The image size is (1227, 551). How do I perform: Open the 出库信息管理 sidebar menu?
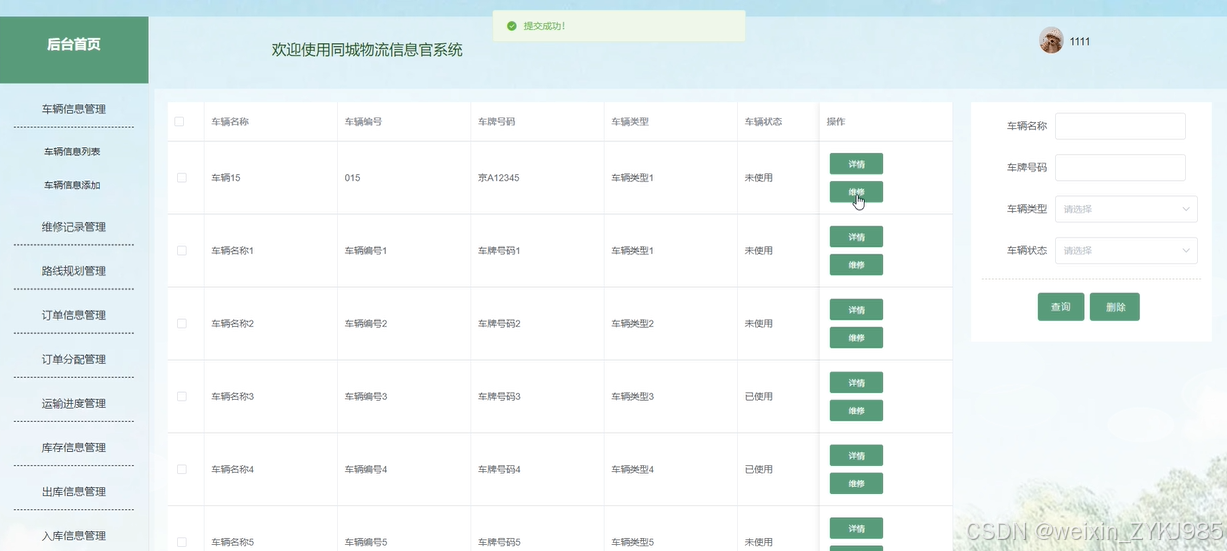pos(74,491)
